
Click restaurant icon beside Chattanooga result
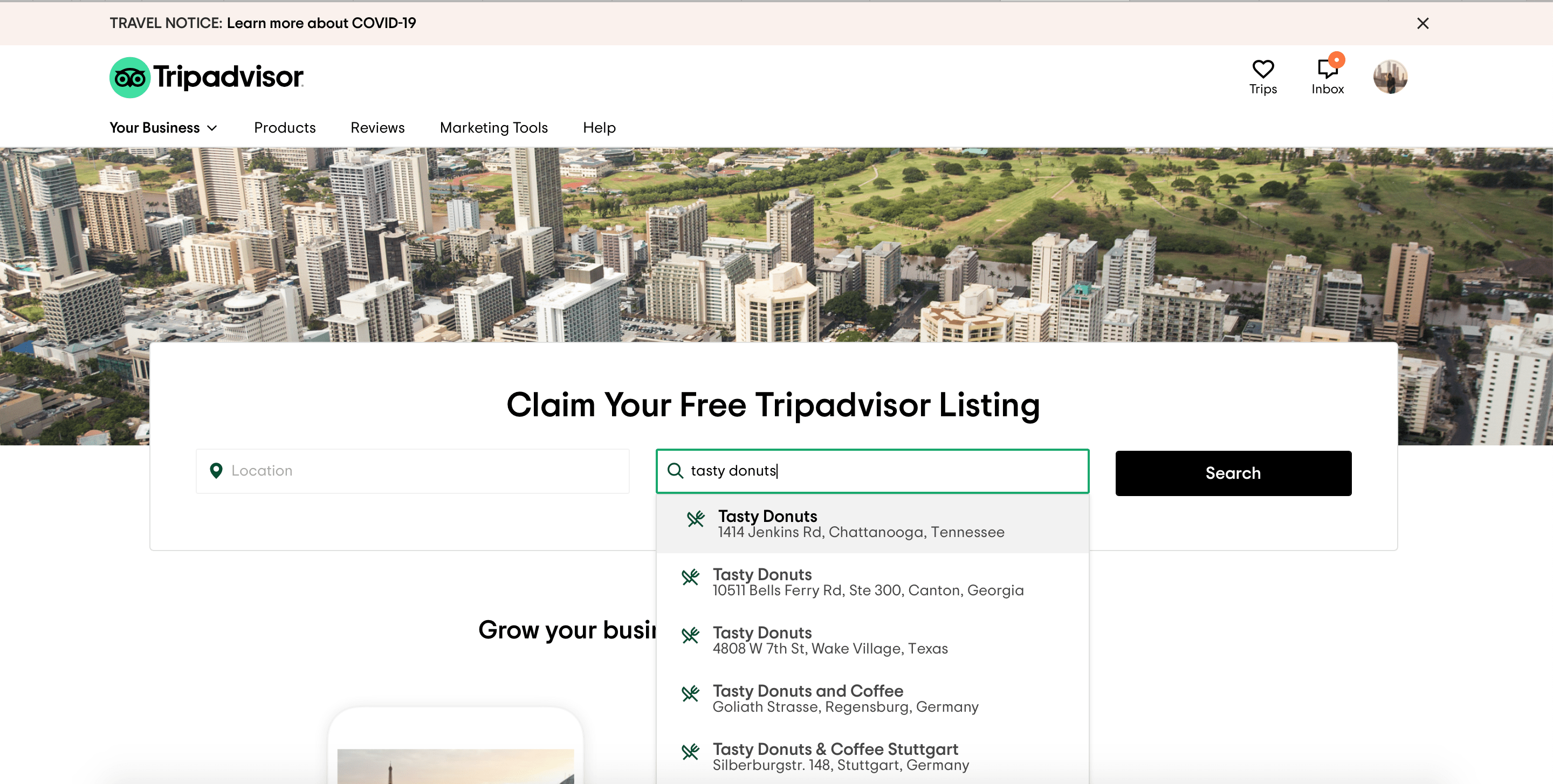click(x=696, y=519)
